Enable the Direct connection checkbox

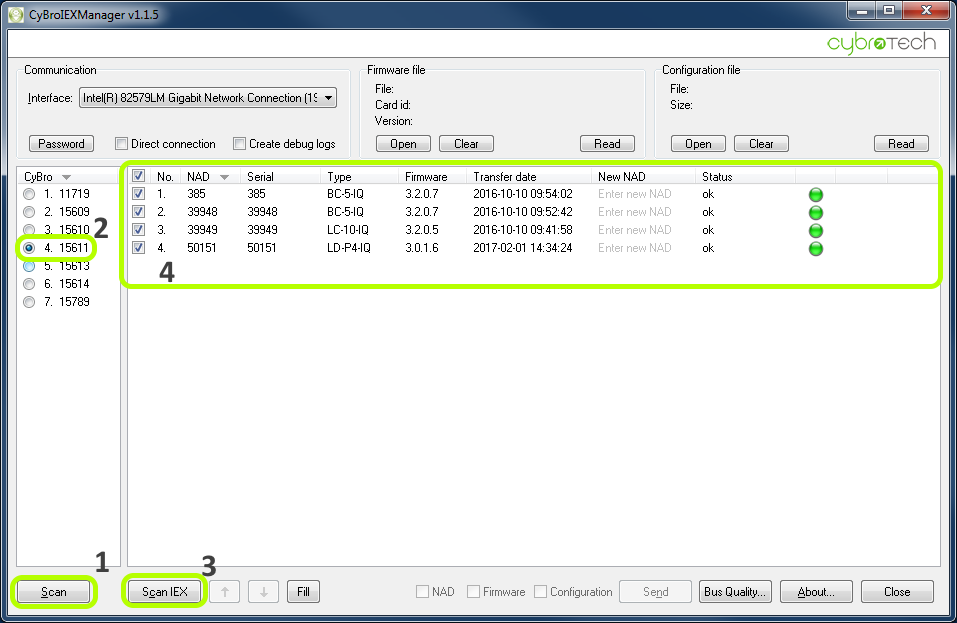[122, 144]
